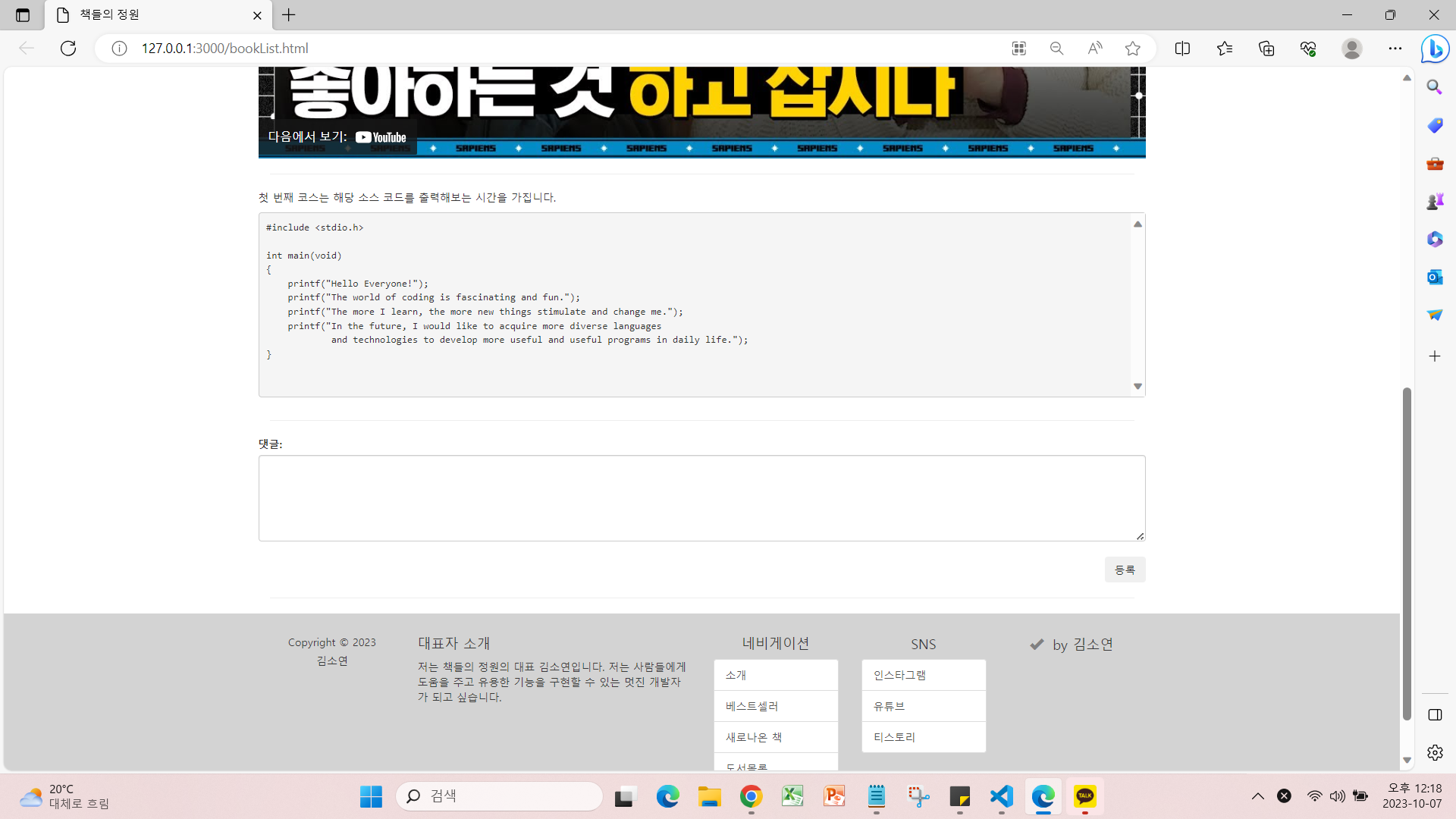The width and height of the screenshot is (1456, 819).
Task: Open 소개 navigation link in footer
Action: click(x=776, y=675)
